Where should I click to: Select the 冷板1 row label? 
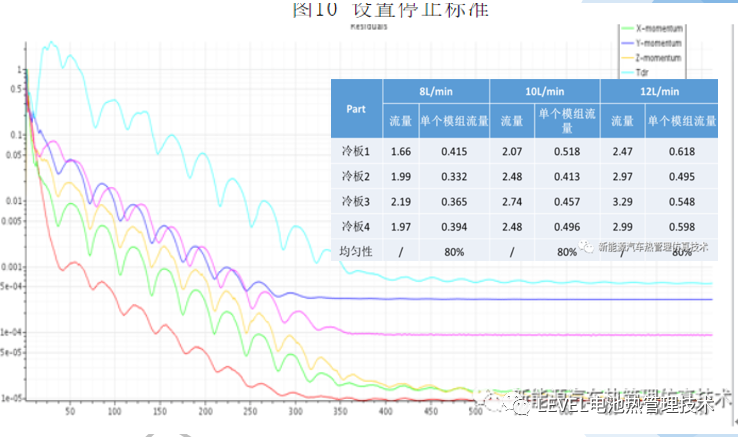[x=356, y=151]
